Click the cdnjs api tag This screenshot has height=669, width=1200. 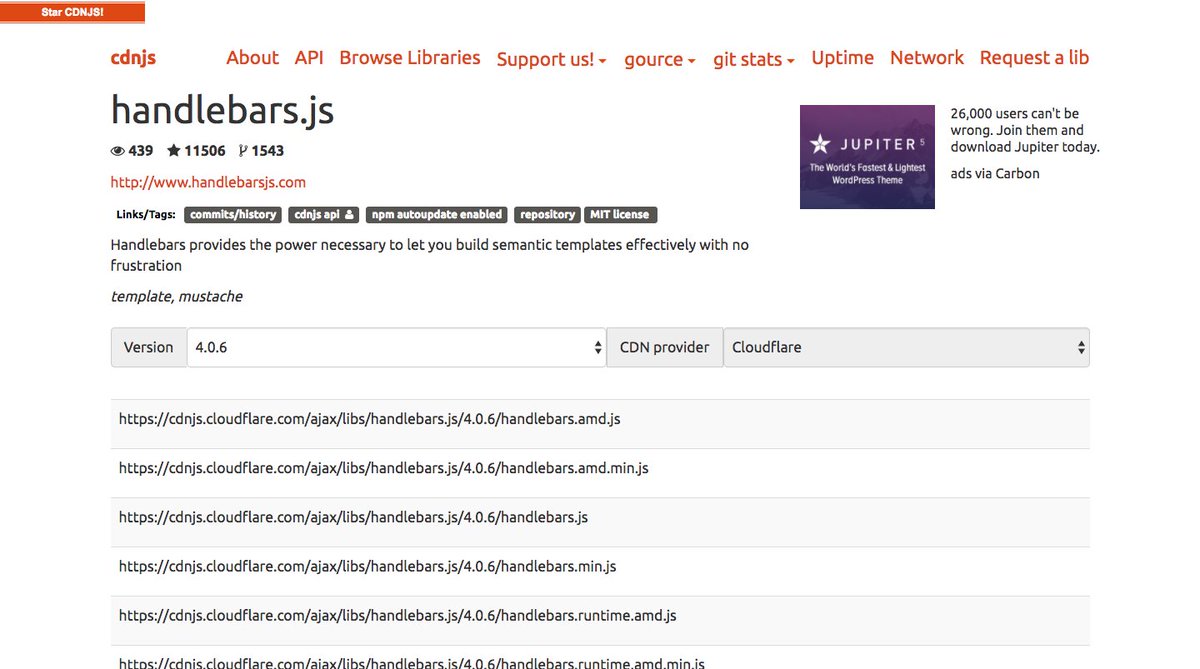point(325,214)
